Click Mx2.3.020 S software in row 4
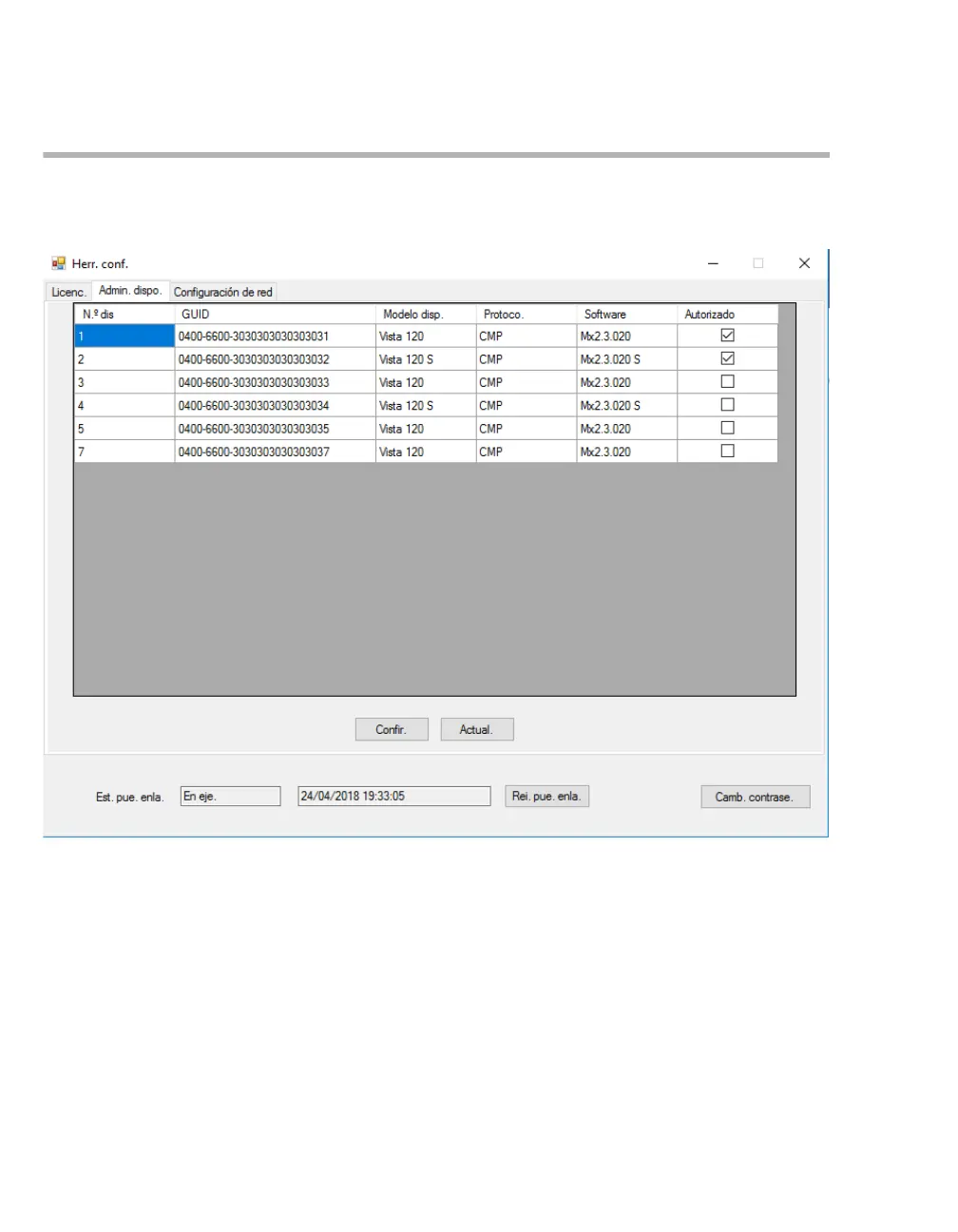Screen dimensions: 958x1232 627,405
